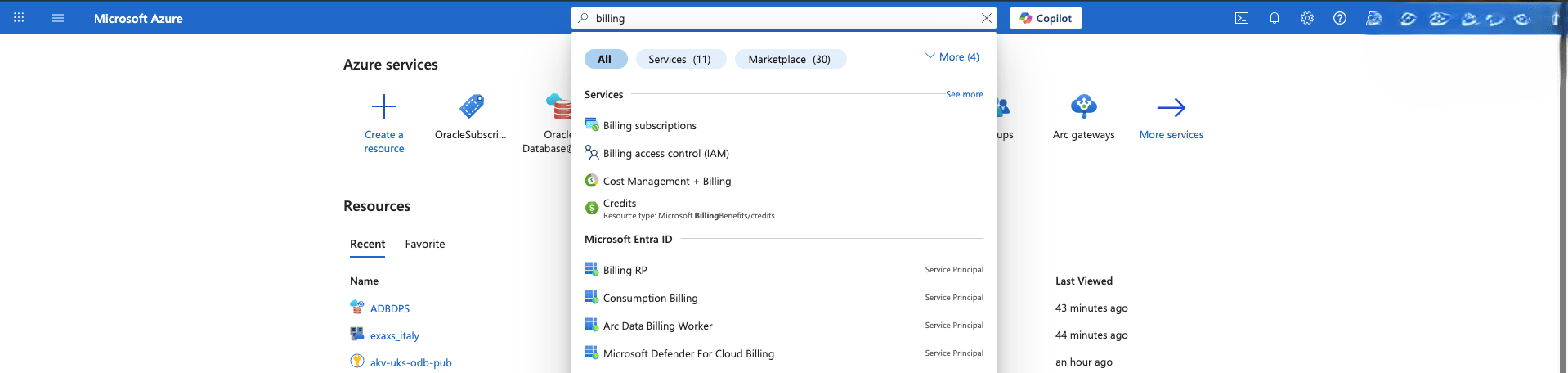Select the All filter pill
Screen dimensions: 1568x373
tap(605, 59)
